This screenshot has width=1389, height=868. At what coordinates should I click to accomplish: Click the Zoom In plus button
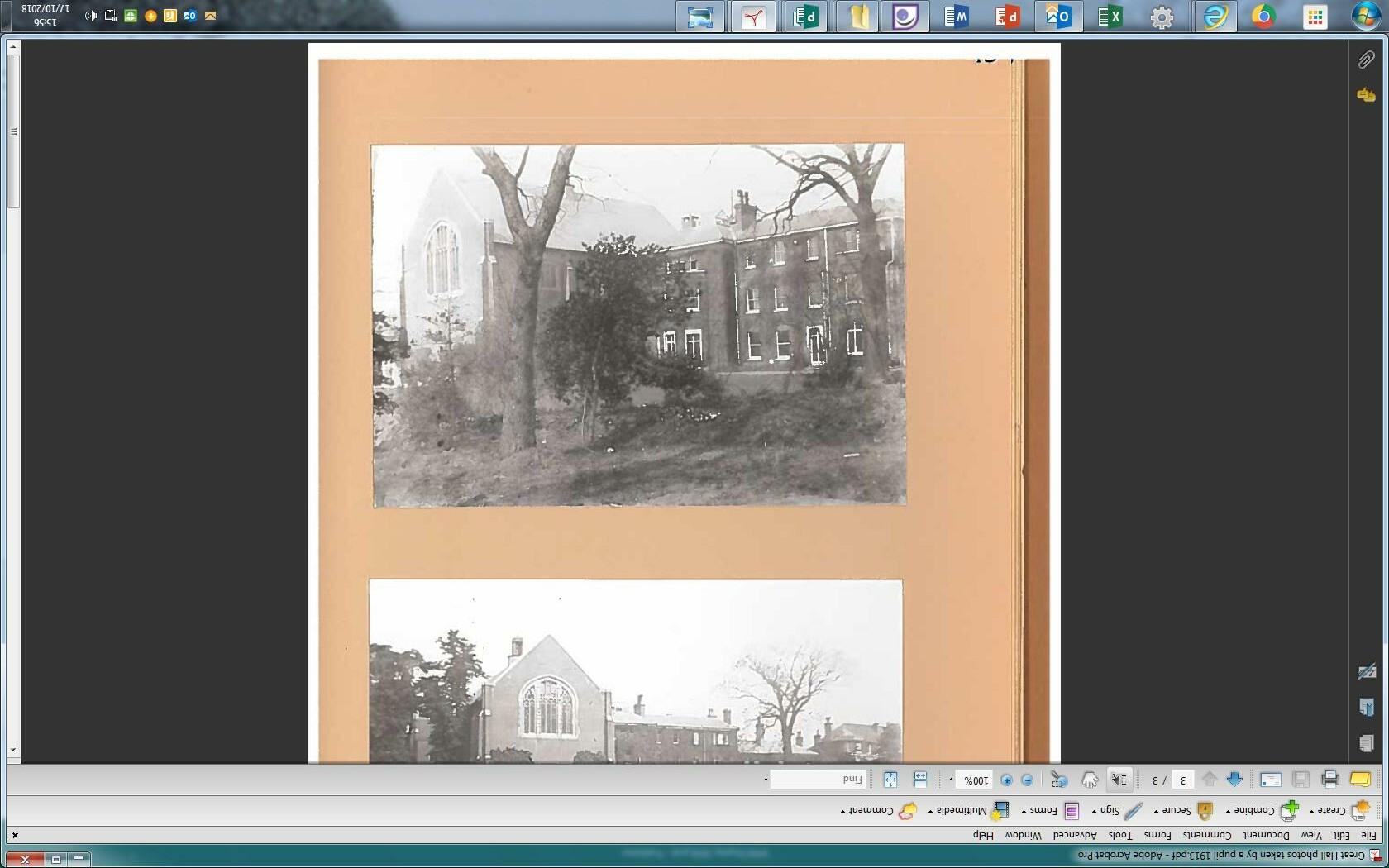(1006, 780)
